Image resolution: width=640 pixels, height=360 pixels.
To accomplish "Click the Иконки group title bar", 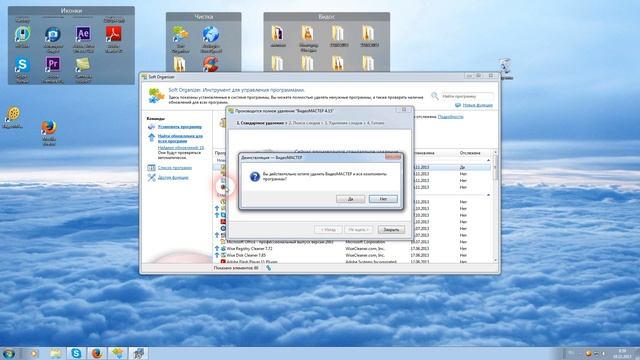I will click(x=71, y=11).
